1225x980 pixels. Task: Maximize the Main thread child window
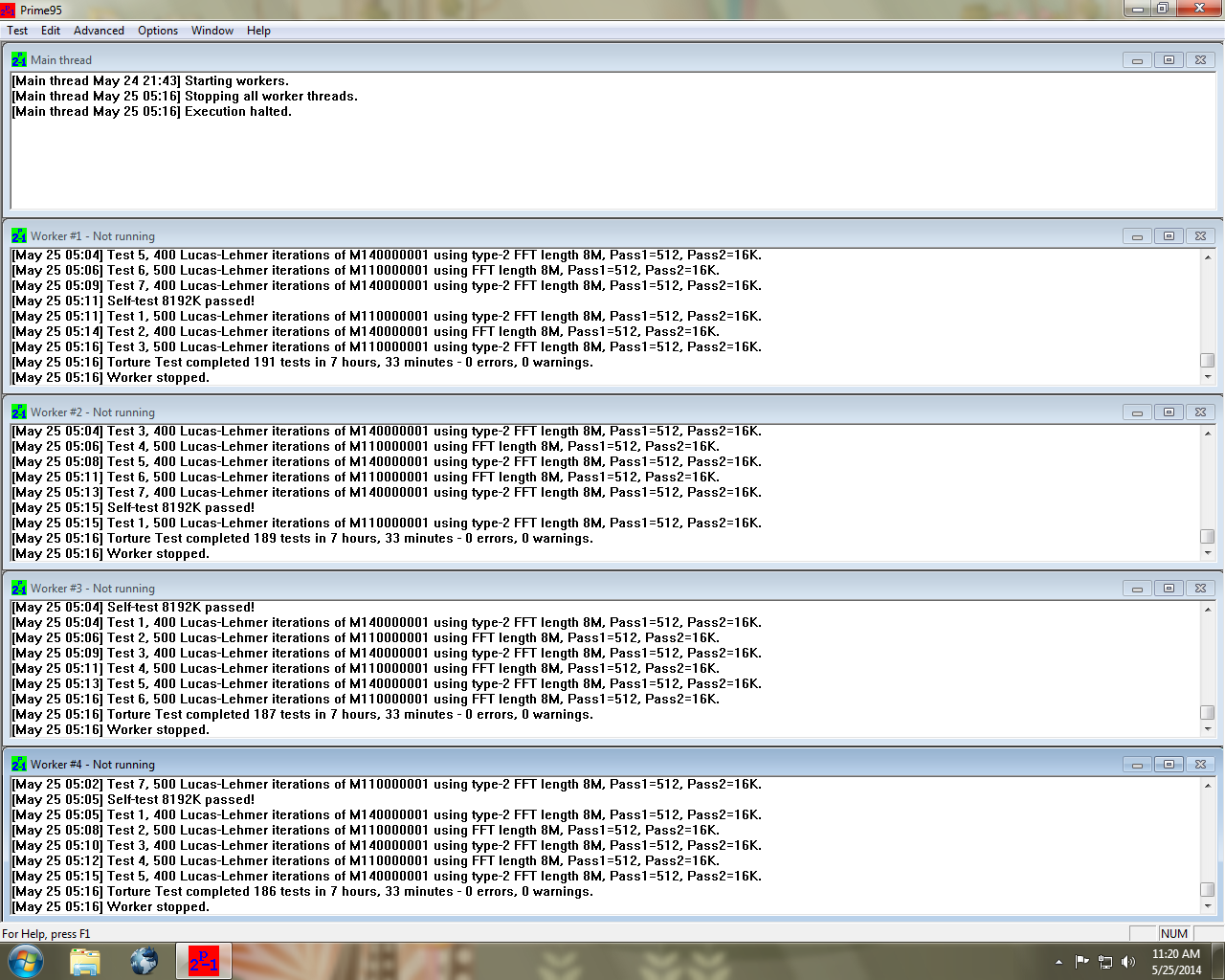coord(1169,59)
